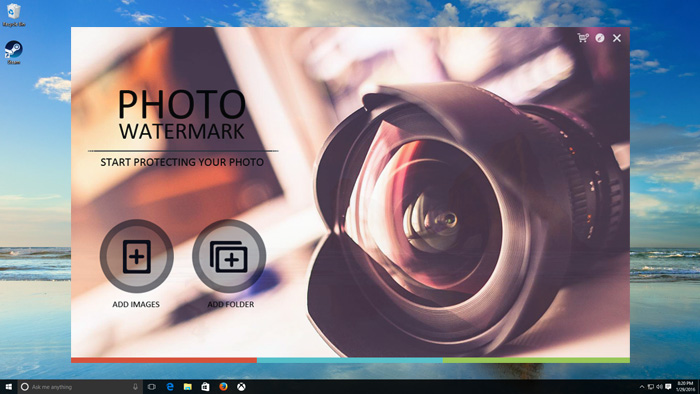
Task: Click the volume speaker tray icon
Action: tap(659, 387)
